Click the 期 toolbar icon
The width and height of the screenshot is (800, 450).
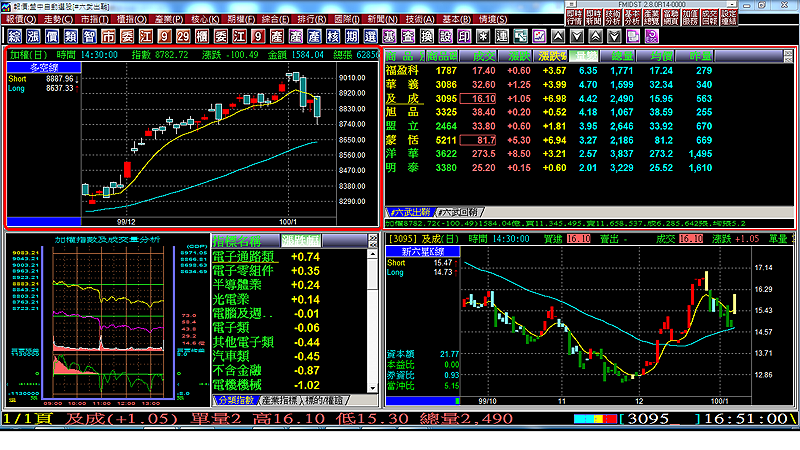click(352, 36)
